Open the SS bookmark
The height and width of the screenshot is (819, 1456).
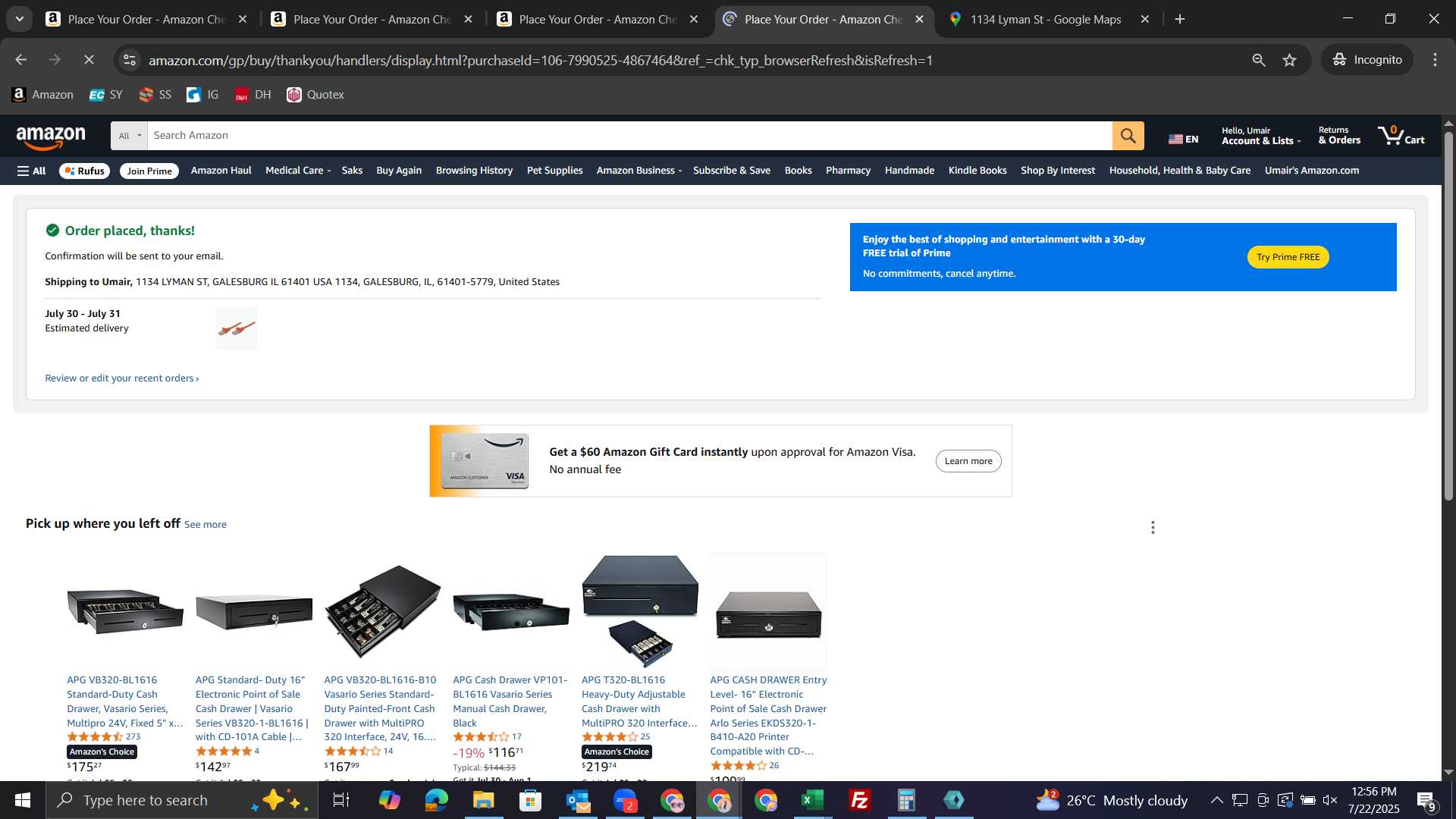(x=155, y=95)
